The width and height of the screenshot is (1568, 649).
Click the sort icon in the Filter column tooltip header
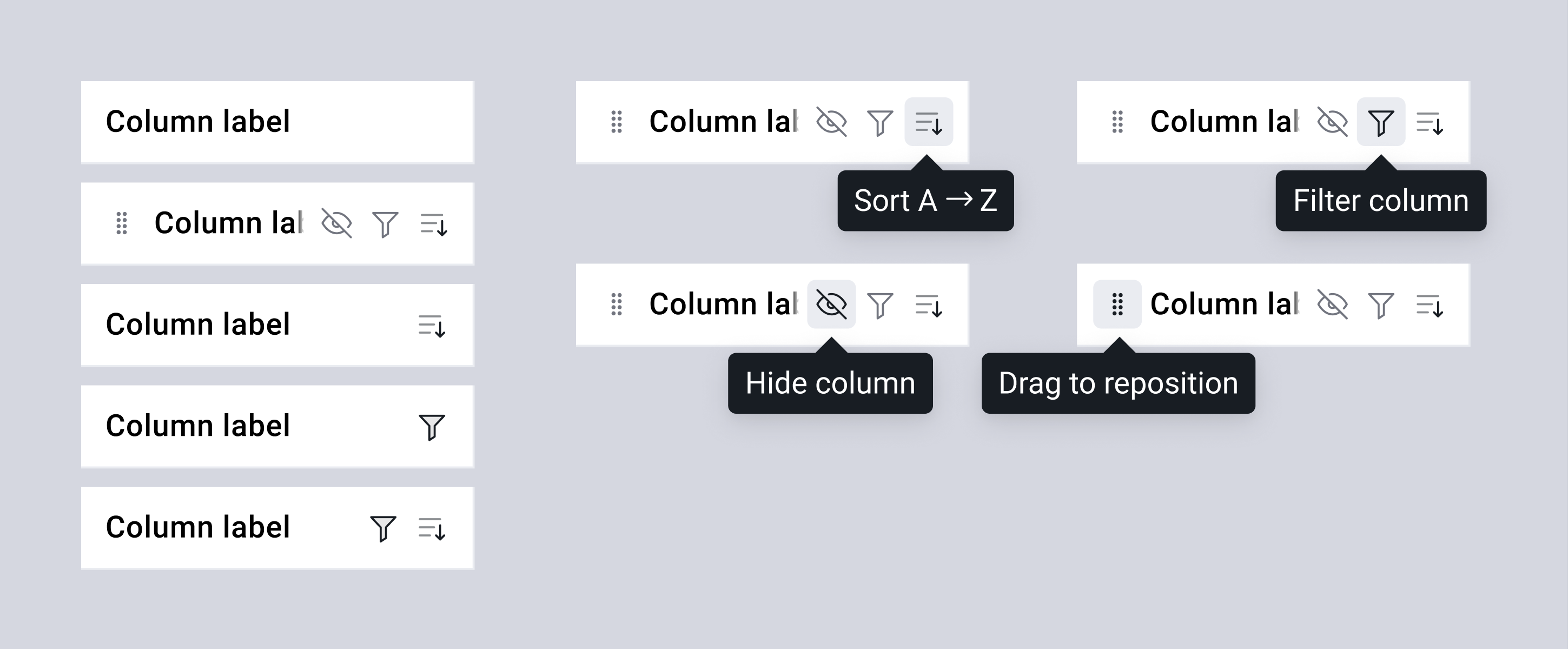[1430, 122]
